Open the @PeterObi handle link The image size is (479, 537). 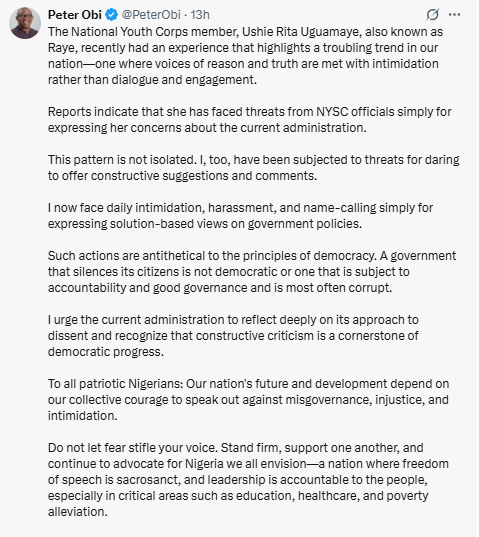click(x=151, y=15)
